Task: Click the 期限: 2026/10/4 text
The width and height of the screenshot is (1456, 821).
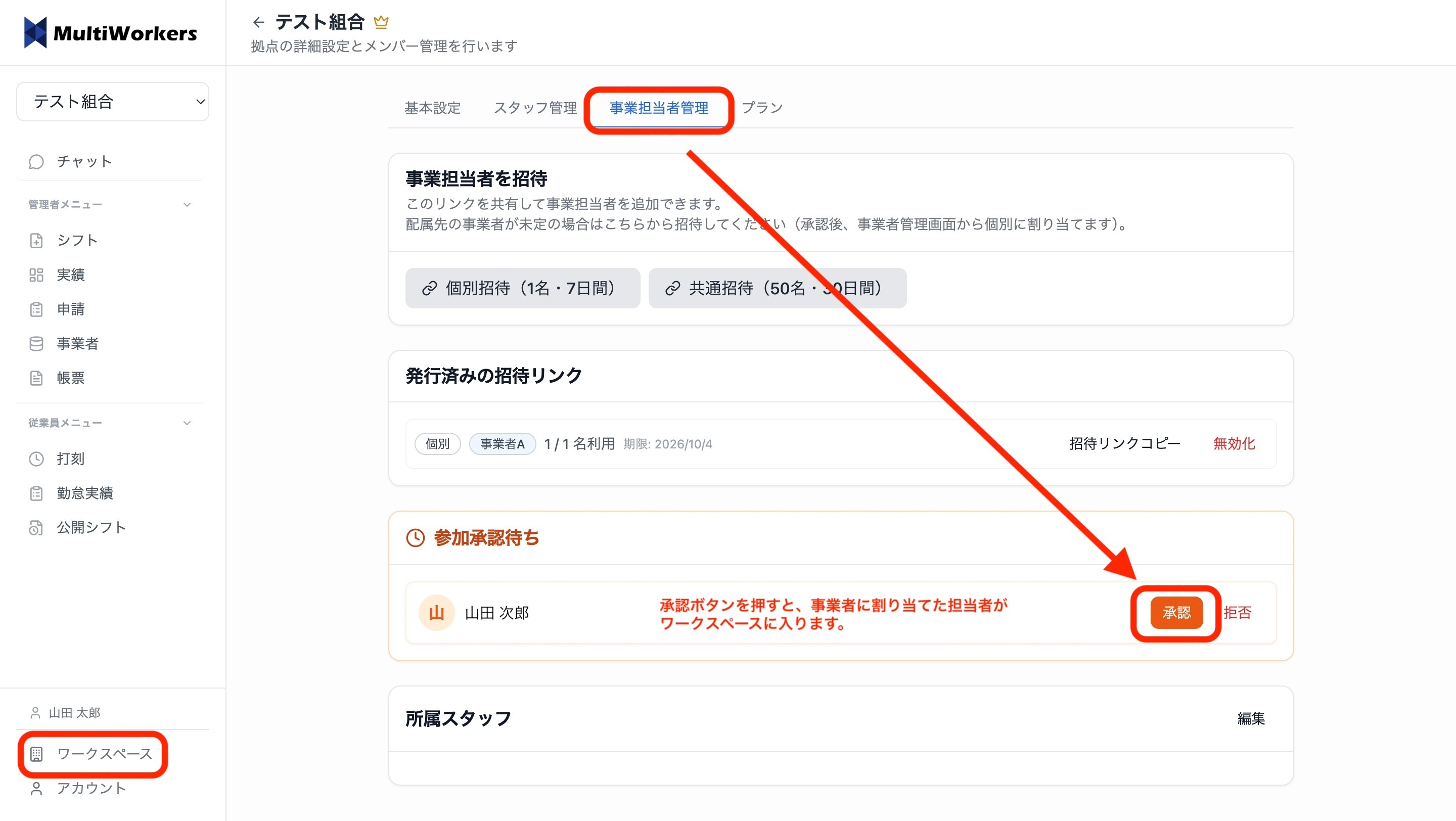Action: [x=667, y=444]
